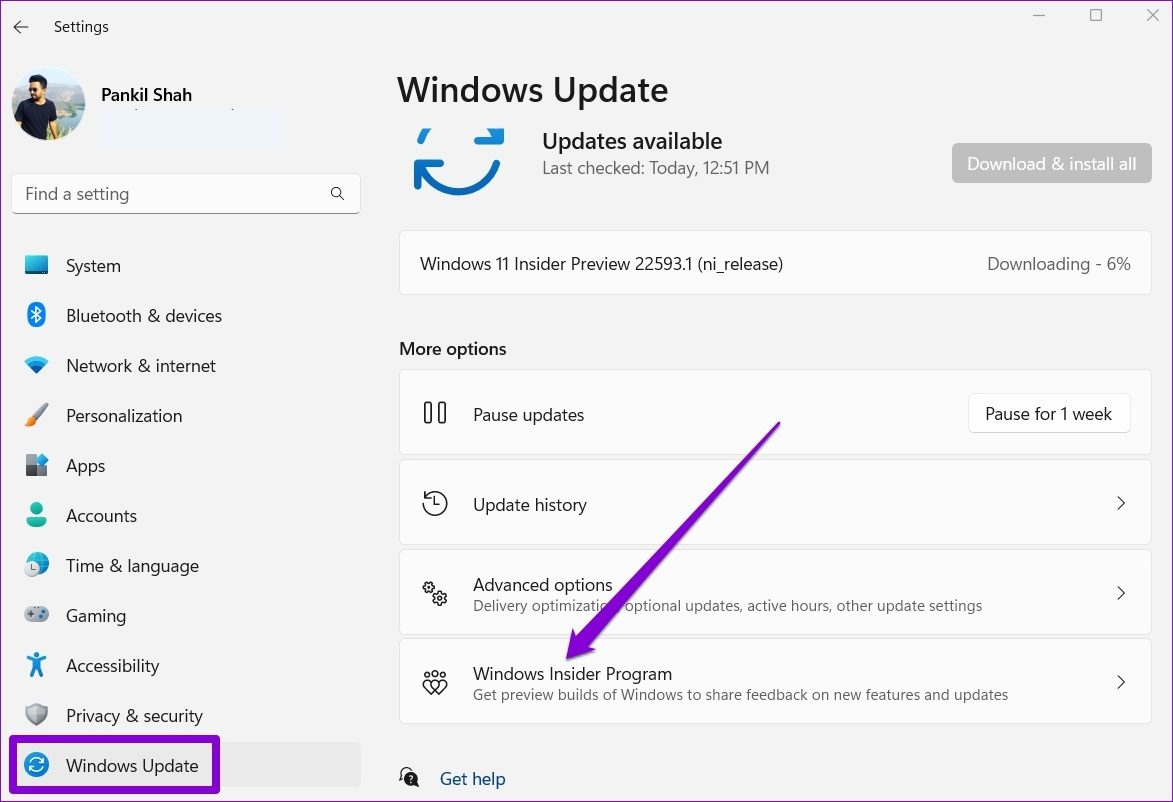Image resolution: width=1173 pixels, height=802 pixels.
Task: Open Apps settings
Action: [186, 465]
